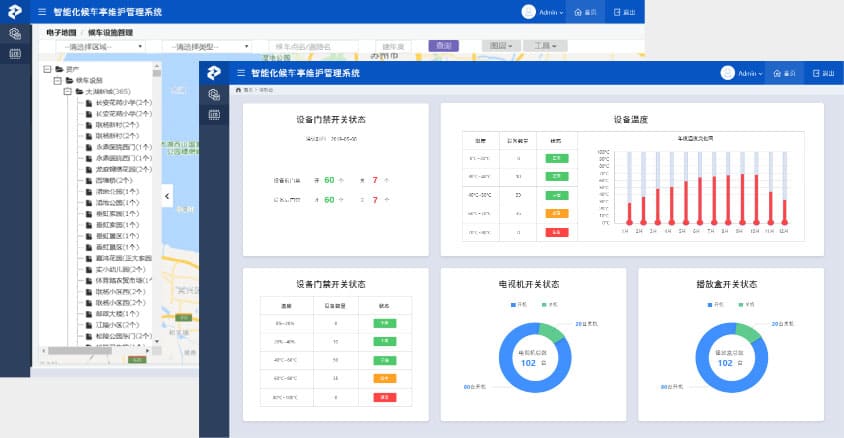Open the gear settings sidebar icon in back window

click(x=15, y=33)
